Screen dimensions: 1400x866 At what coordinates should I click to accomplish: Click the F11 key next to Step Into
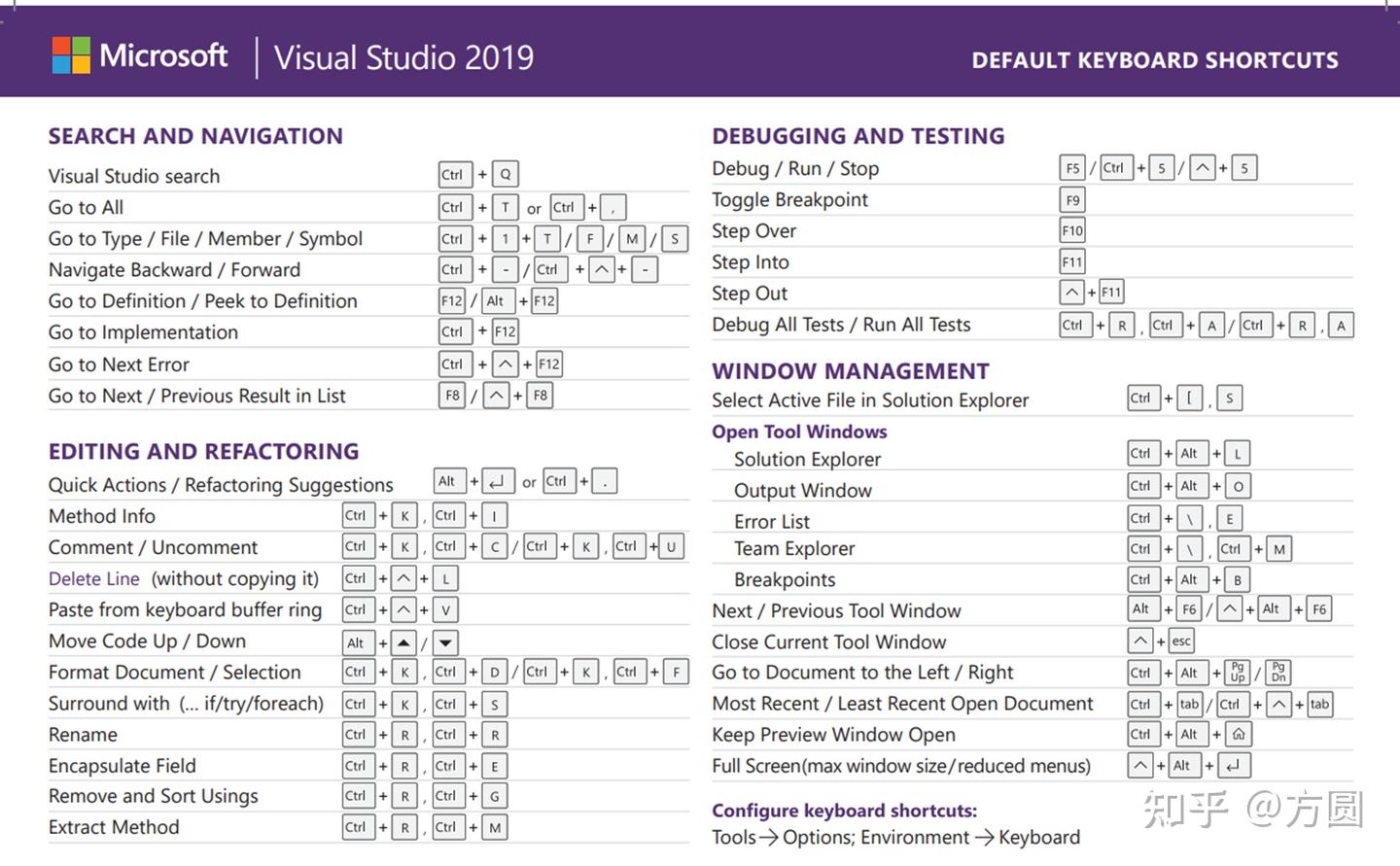(x=1072, y=261)
